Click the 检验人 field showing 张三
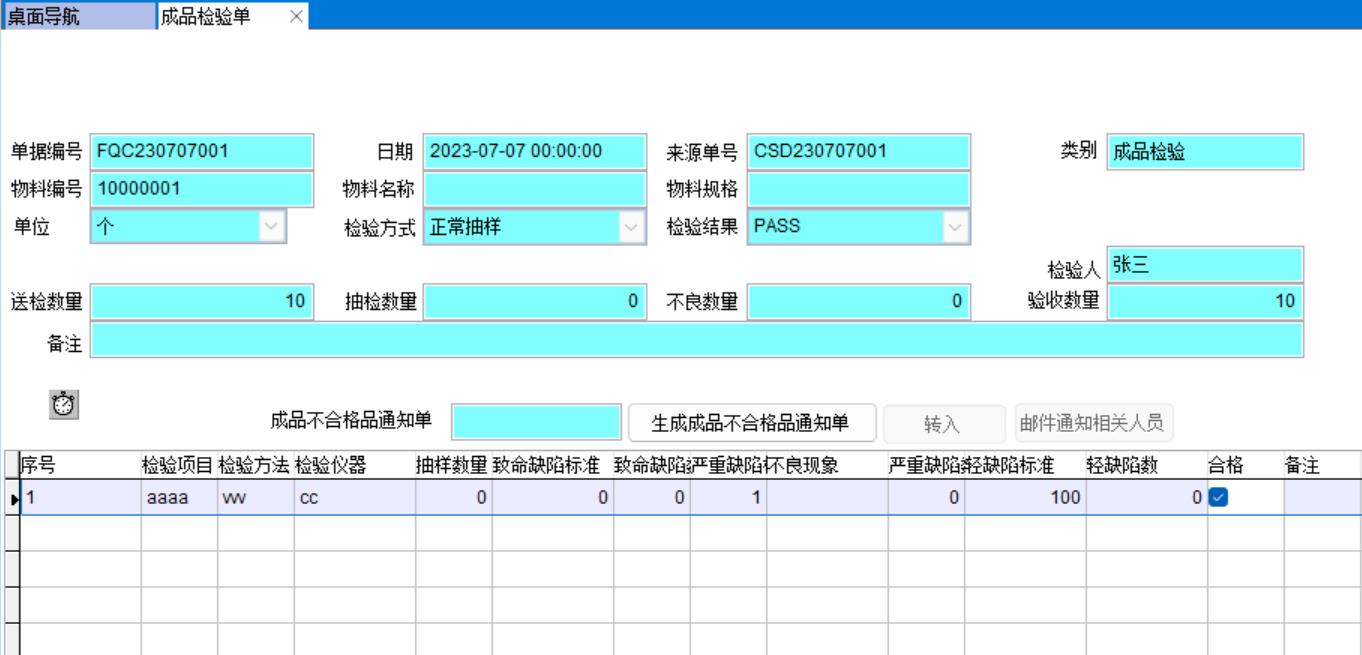This screenshot has height=655, width=1362. 1204,265
